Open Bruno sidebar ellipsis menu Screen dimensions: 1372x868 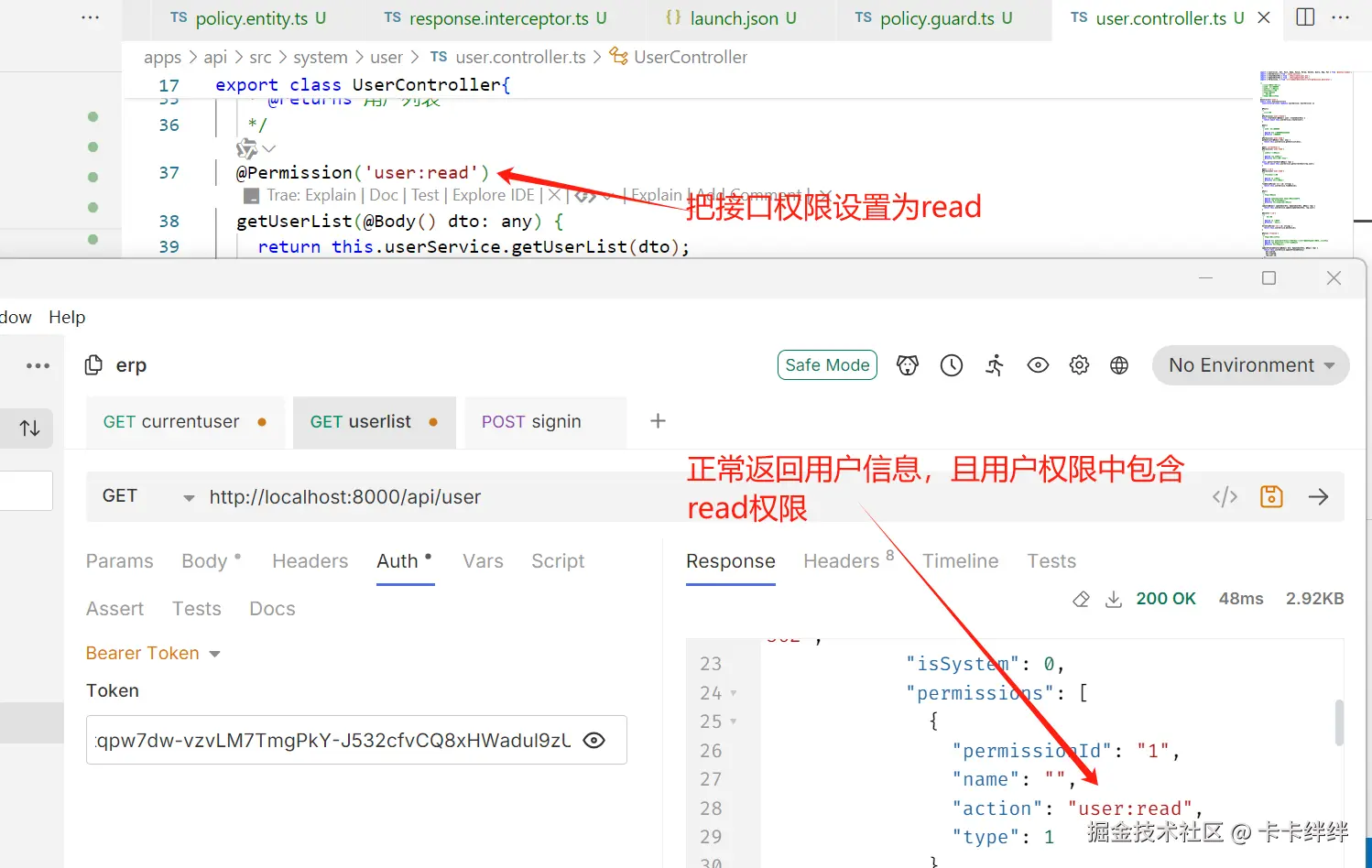coord(38,365)
